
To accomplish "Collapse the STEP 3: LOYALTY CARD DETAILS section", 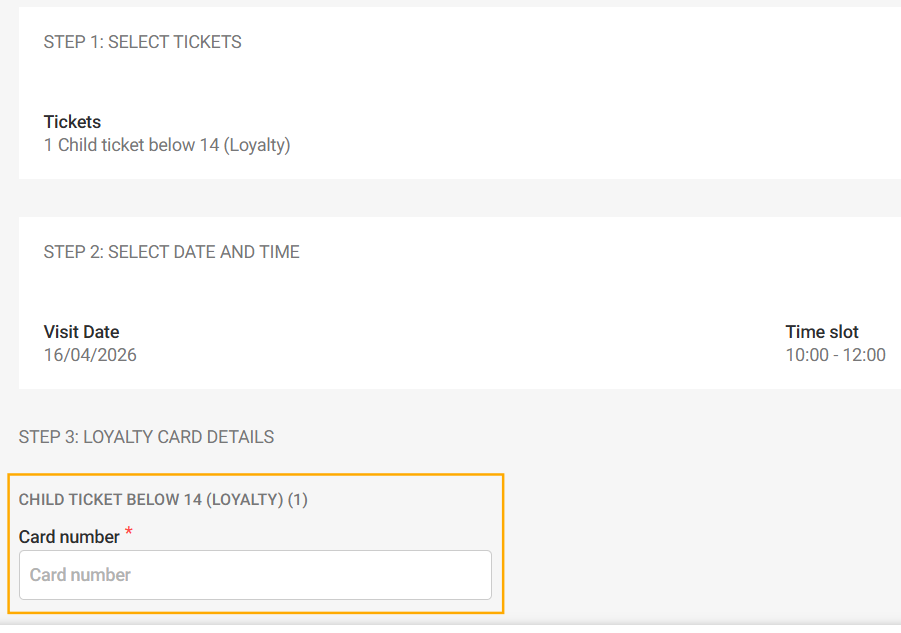I will pyautogui.click(x=147, y=437).
